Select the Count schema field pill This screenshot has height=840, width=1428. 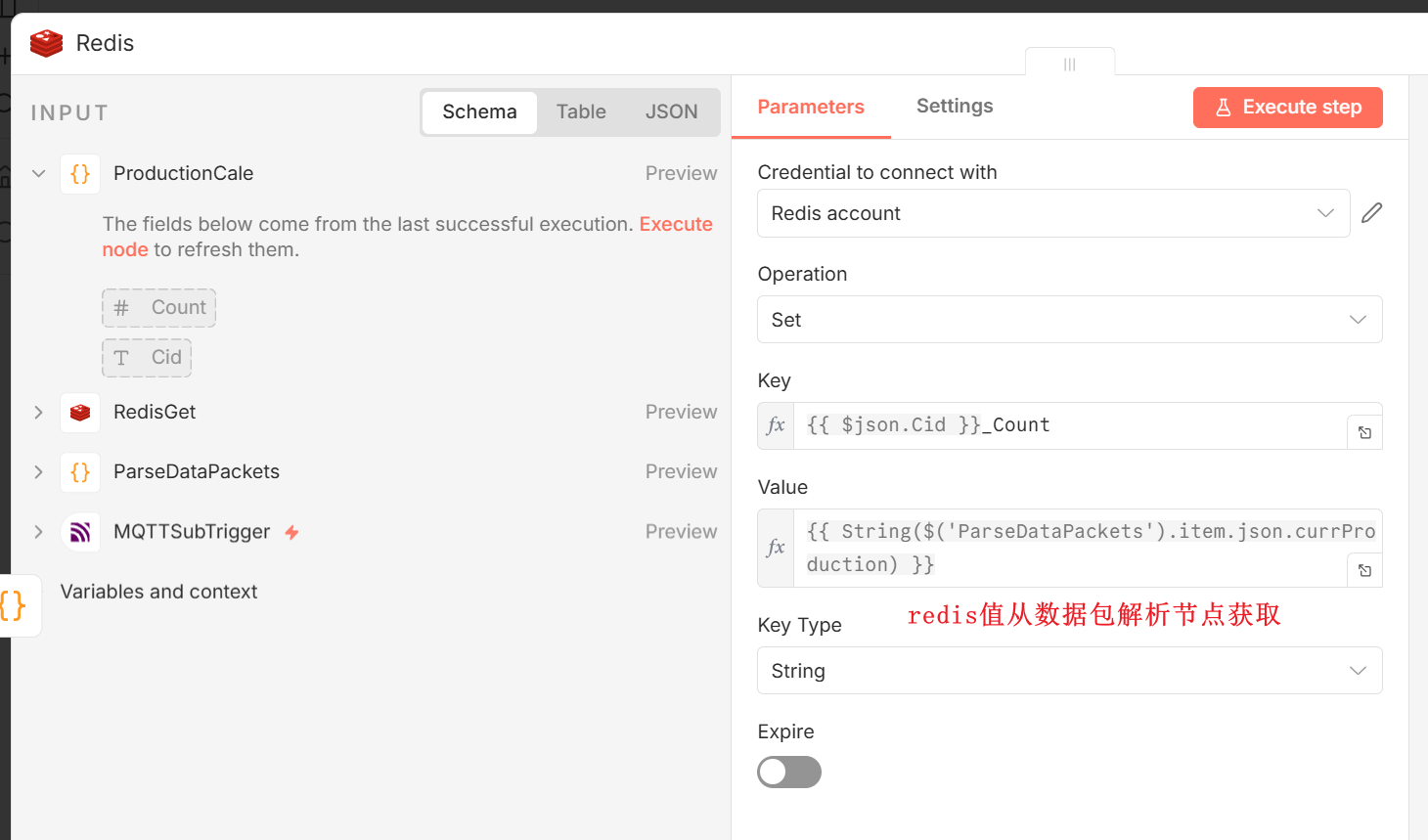pyautogui.click(x=158, y=308)
